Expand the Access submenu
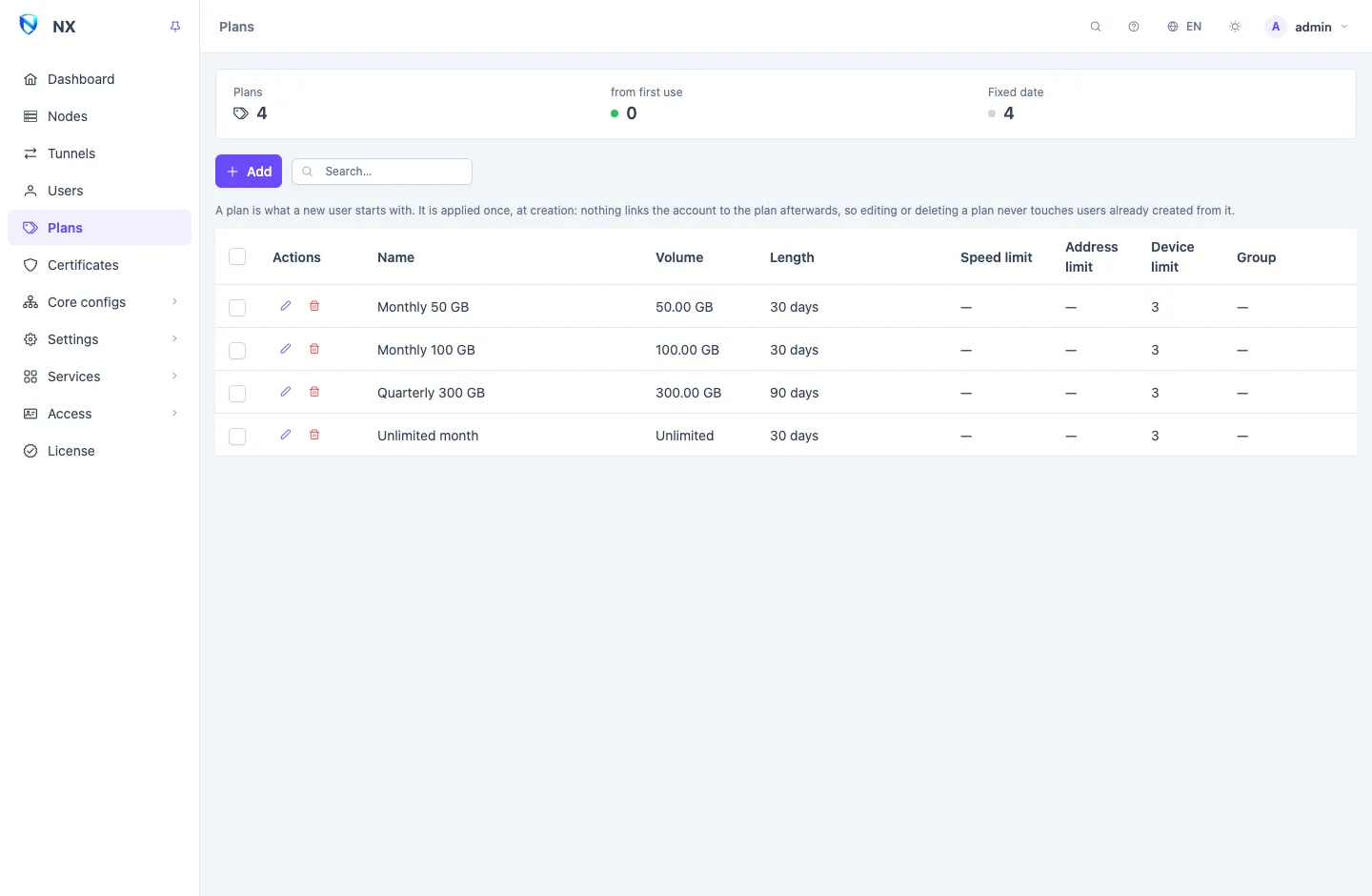Screen dimensions: 1372x896 [x=100, y=414]
